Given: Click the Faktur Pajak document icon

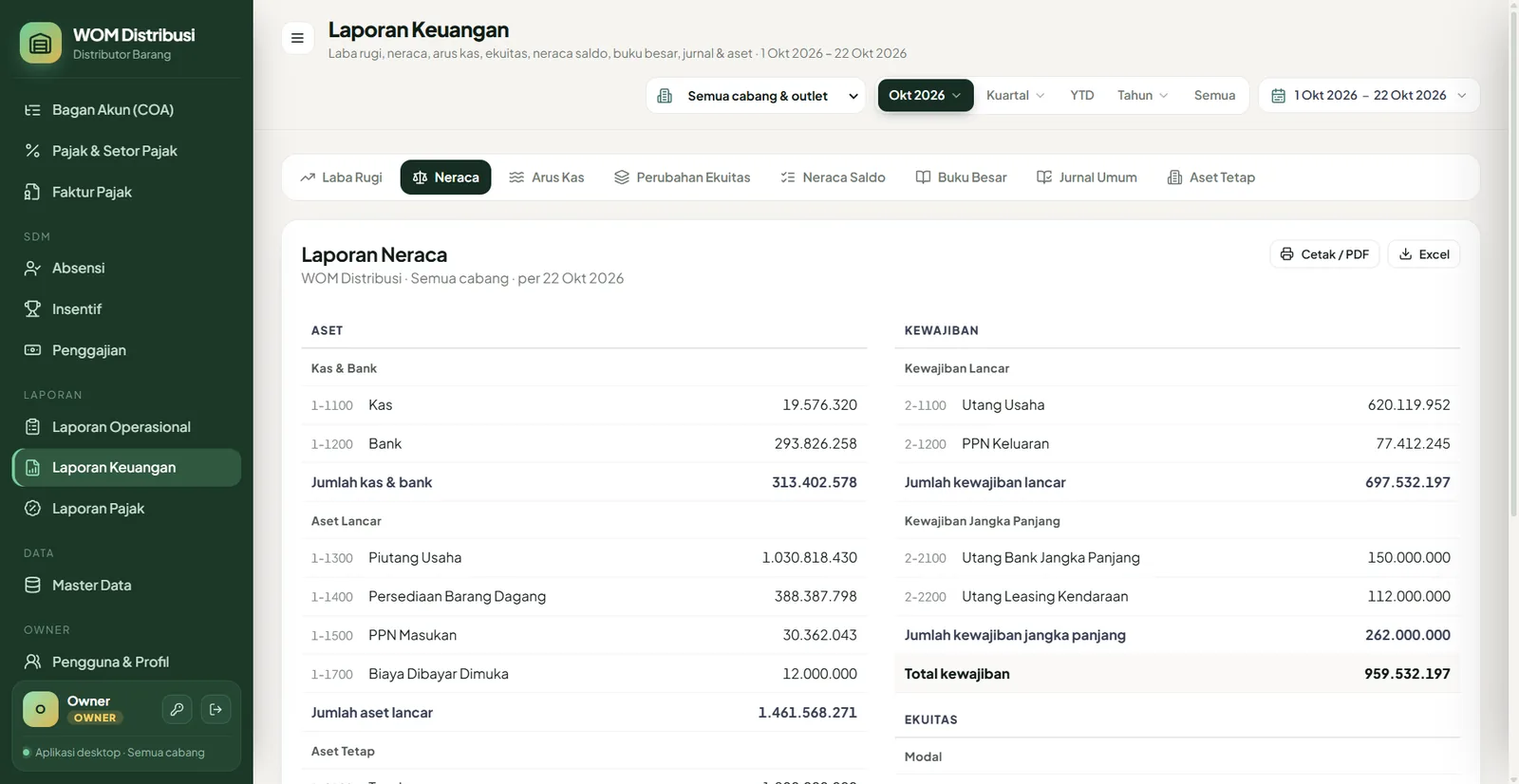Looking at the screenshot, I should point(32,192).
